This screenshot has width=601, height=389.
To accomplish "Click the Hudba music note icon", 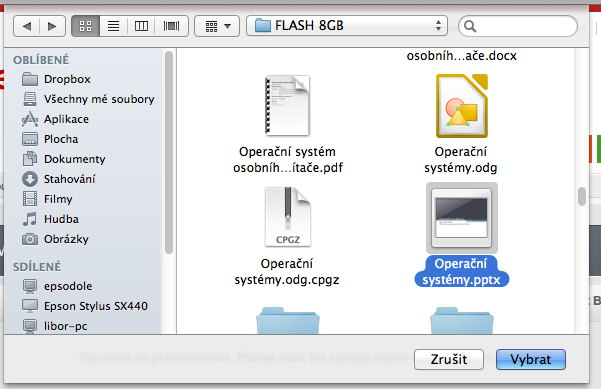I will coord(30,219).
